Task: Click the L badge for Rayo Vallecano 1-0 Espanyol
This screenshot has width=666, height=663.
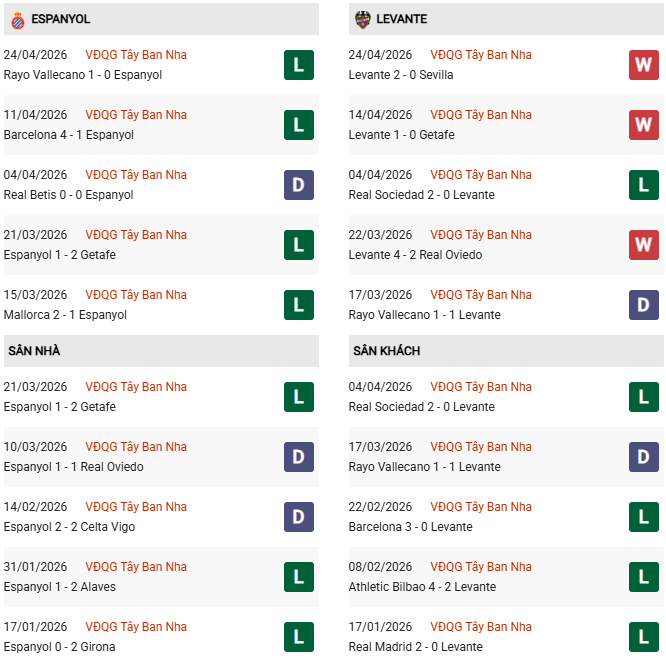Action: click(298, 65)
